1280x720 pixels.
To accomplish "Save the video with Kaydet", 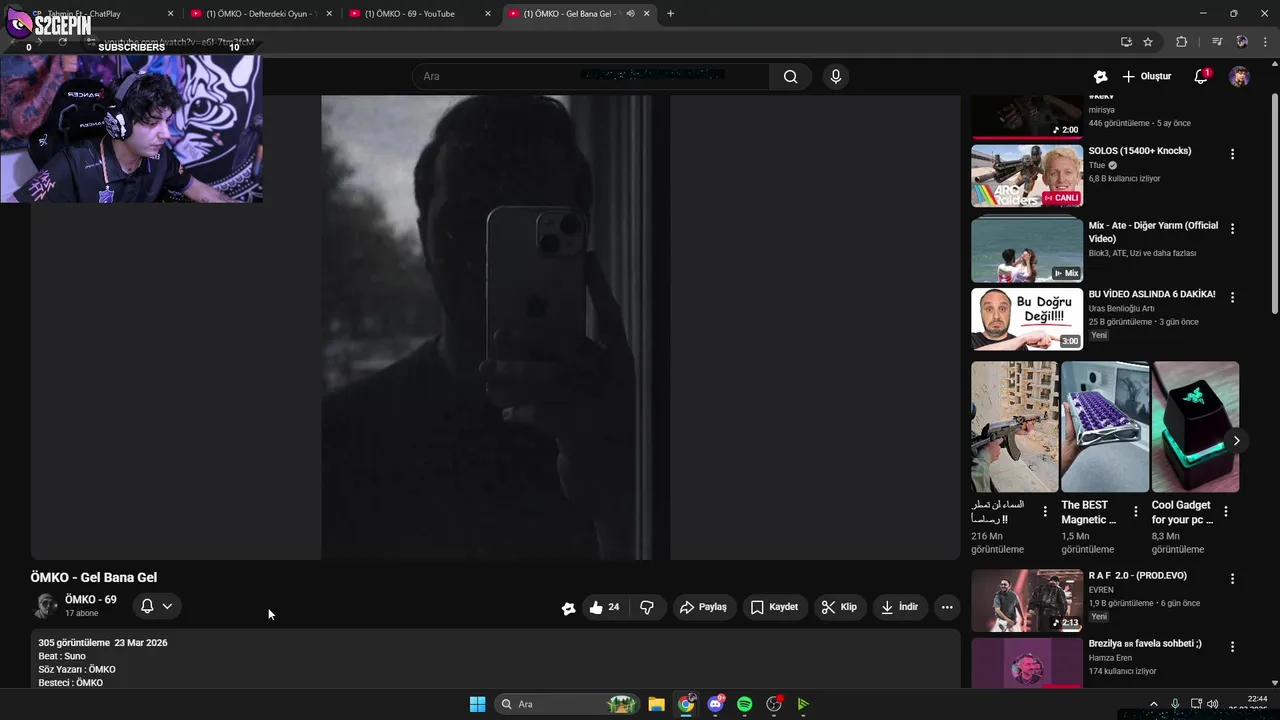I will pyautogui.click(x=774, y=607).
